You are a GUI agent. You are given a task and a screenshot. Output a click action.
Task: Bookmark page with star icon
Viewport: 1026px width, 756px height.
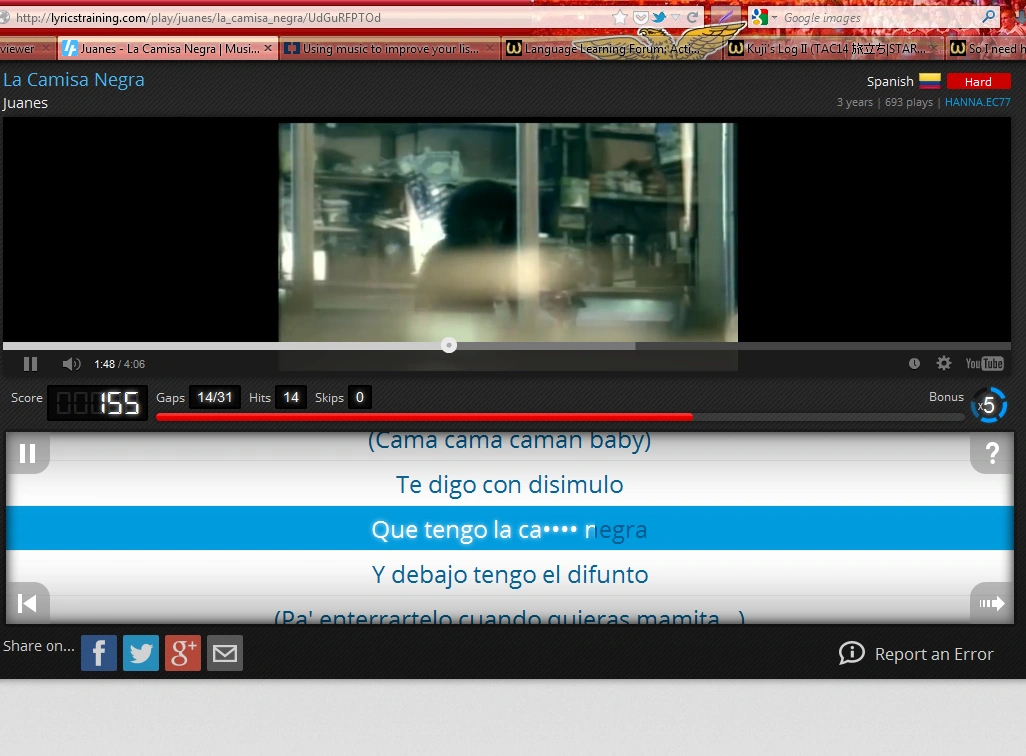(620, 18)
